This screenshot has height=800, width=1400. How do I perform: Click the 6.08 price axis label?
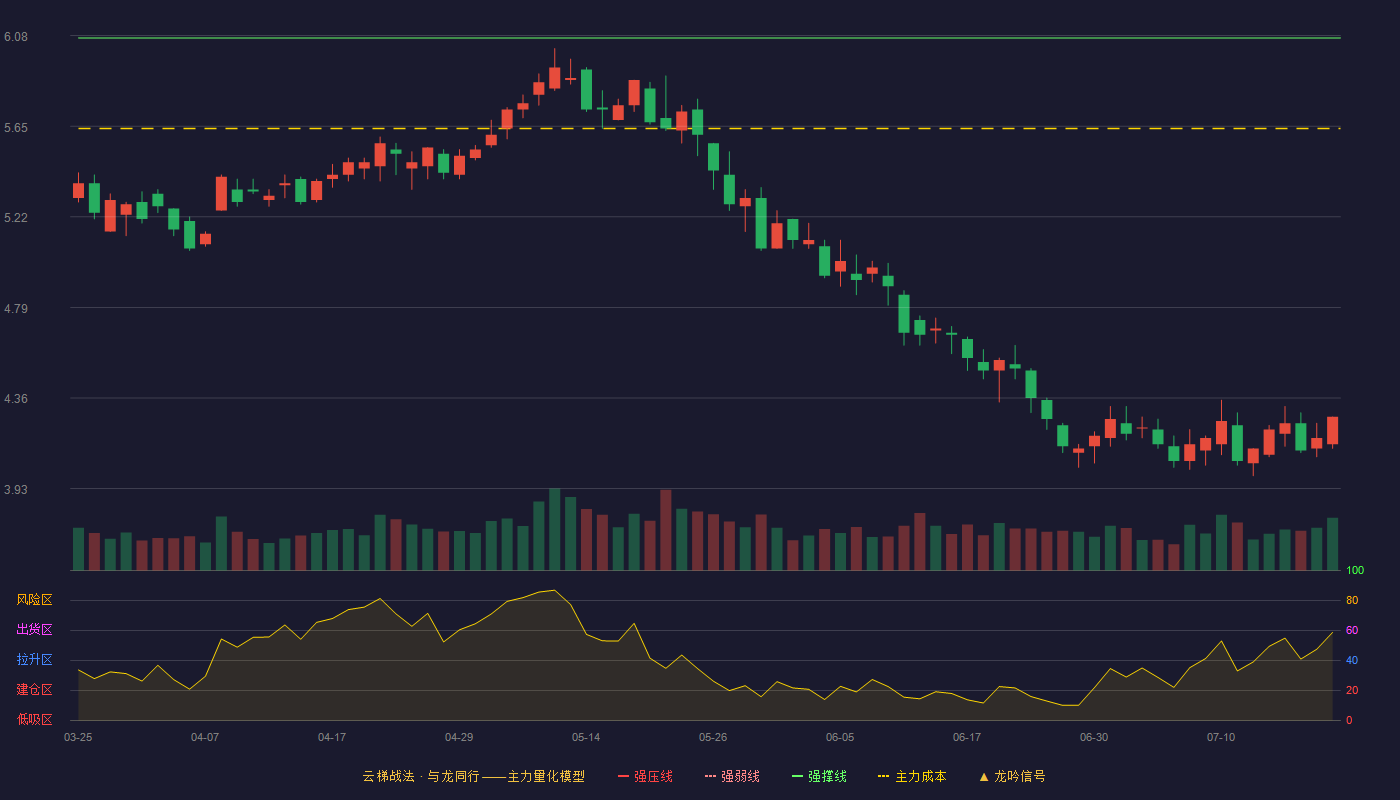click(16, 37)
